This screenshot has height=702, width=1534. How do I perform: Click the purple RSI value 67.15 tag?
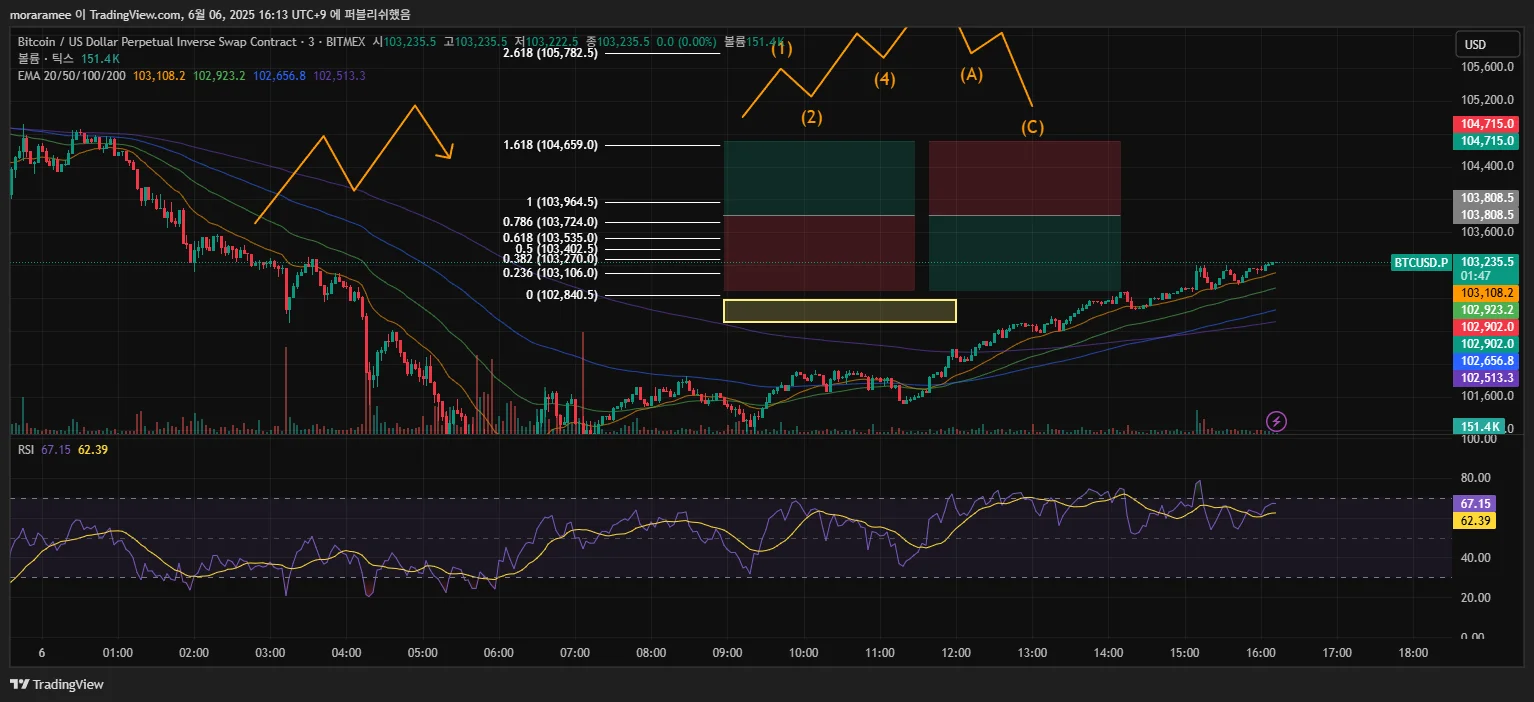1474,504
